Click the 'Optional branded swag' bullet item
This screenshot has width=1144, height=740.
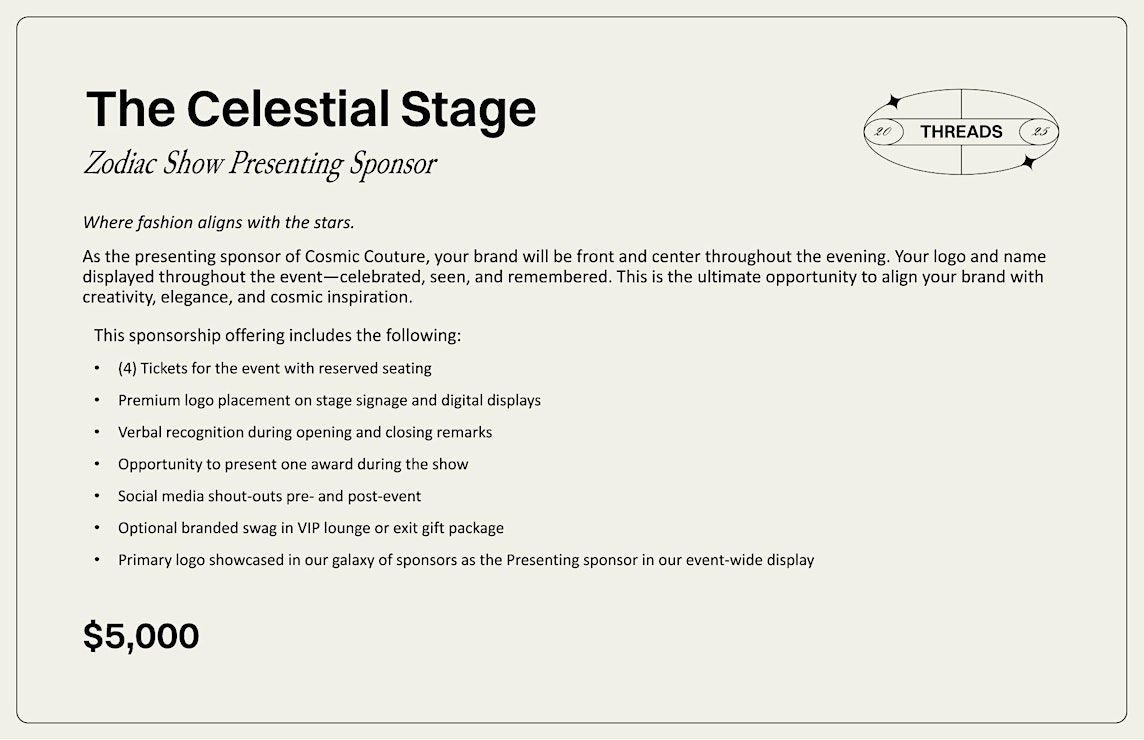click(x=311, y=528)
